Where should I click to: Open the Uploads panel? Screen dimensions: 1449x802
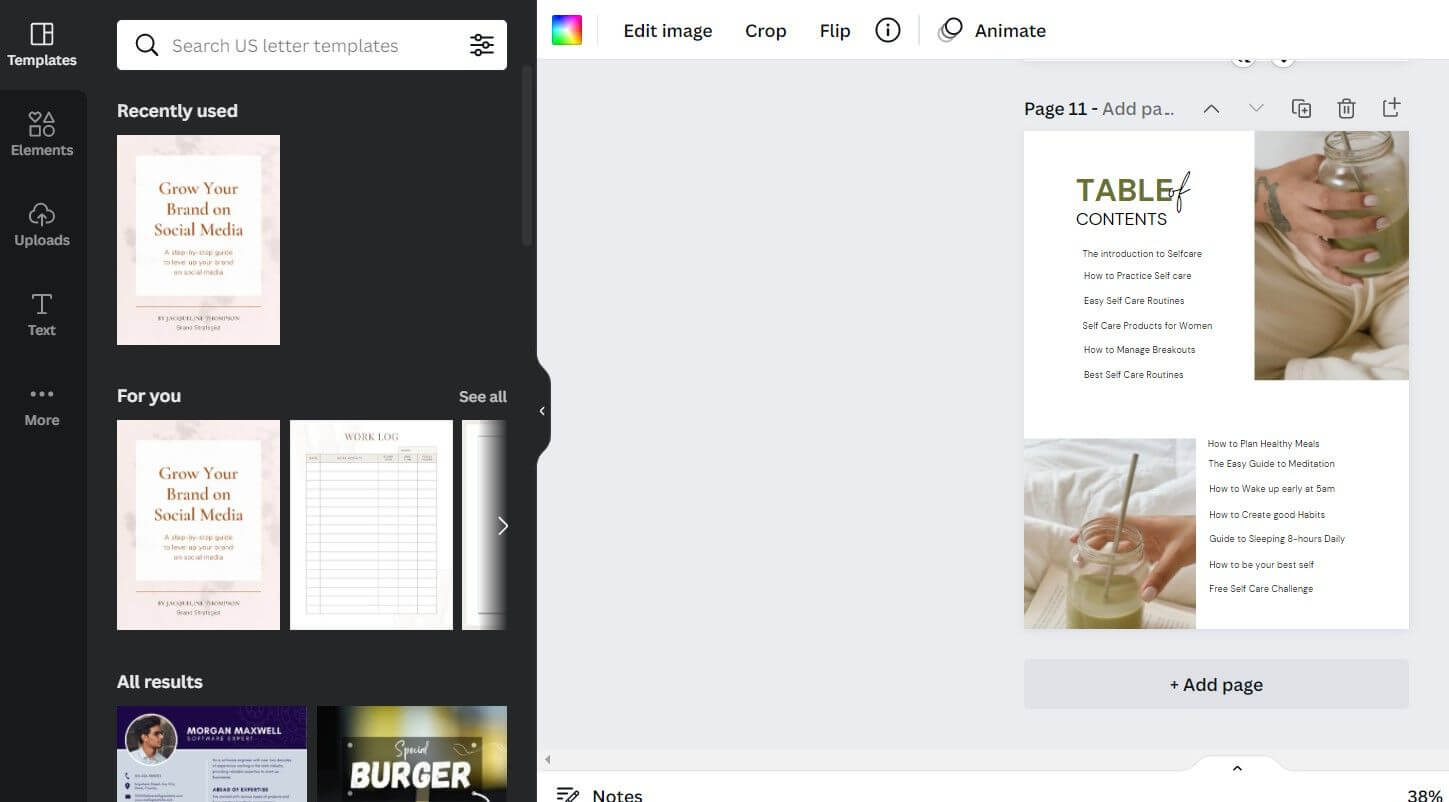pyautogui.click(x=42, y=225)
